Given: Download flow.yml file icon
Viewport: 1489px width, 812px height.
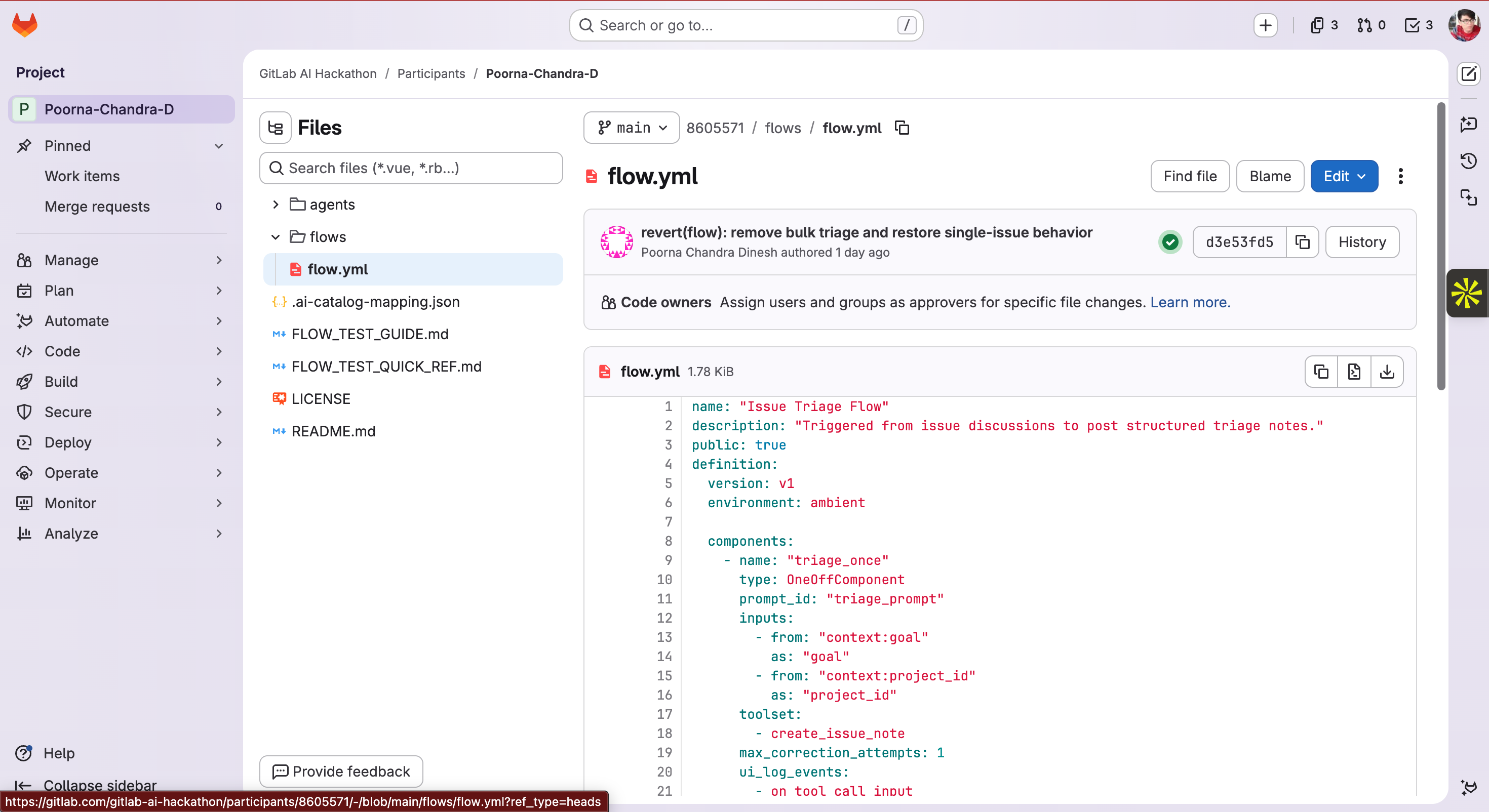Looking at the screenshot, I should tap(1387, 372).
